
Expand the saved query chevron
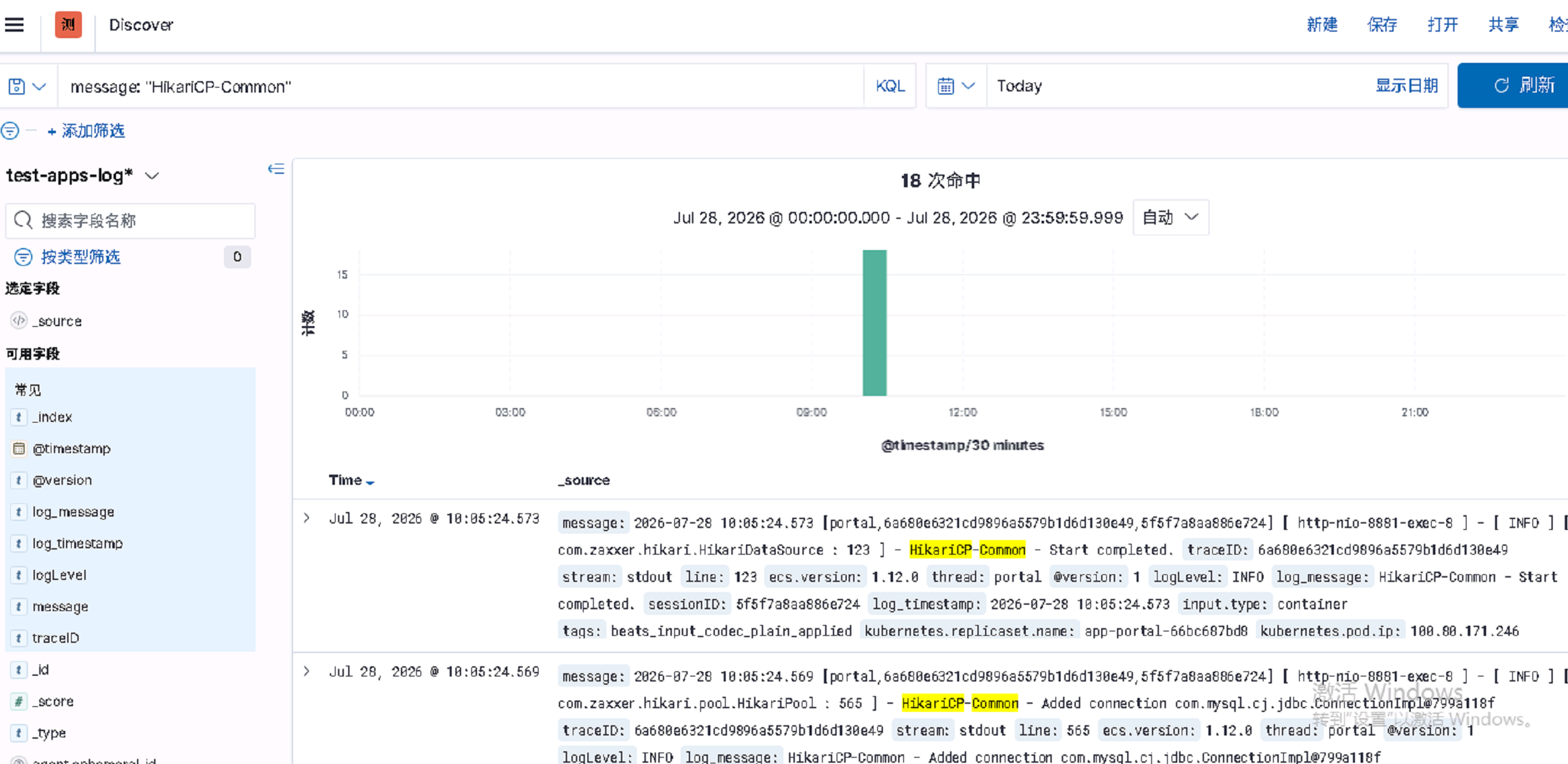(39, 86)
